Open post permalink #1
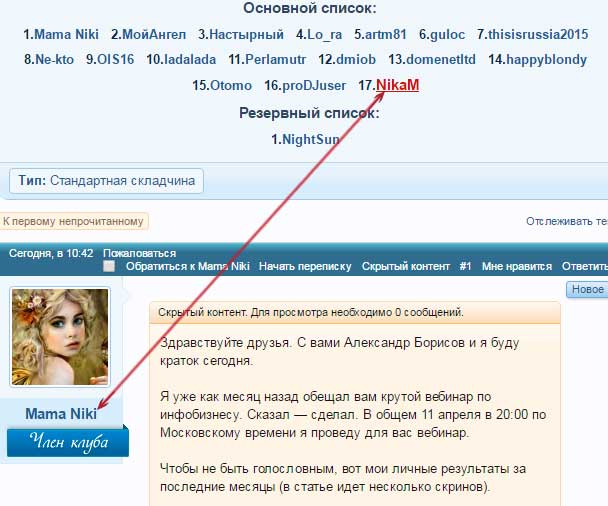 [465, 266]
